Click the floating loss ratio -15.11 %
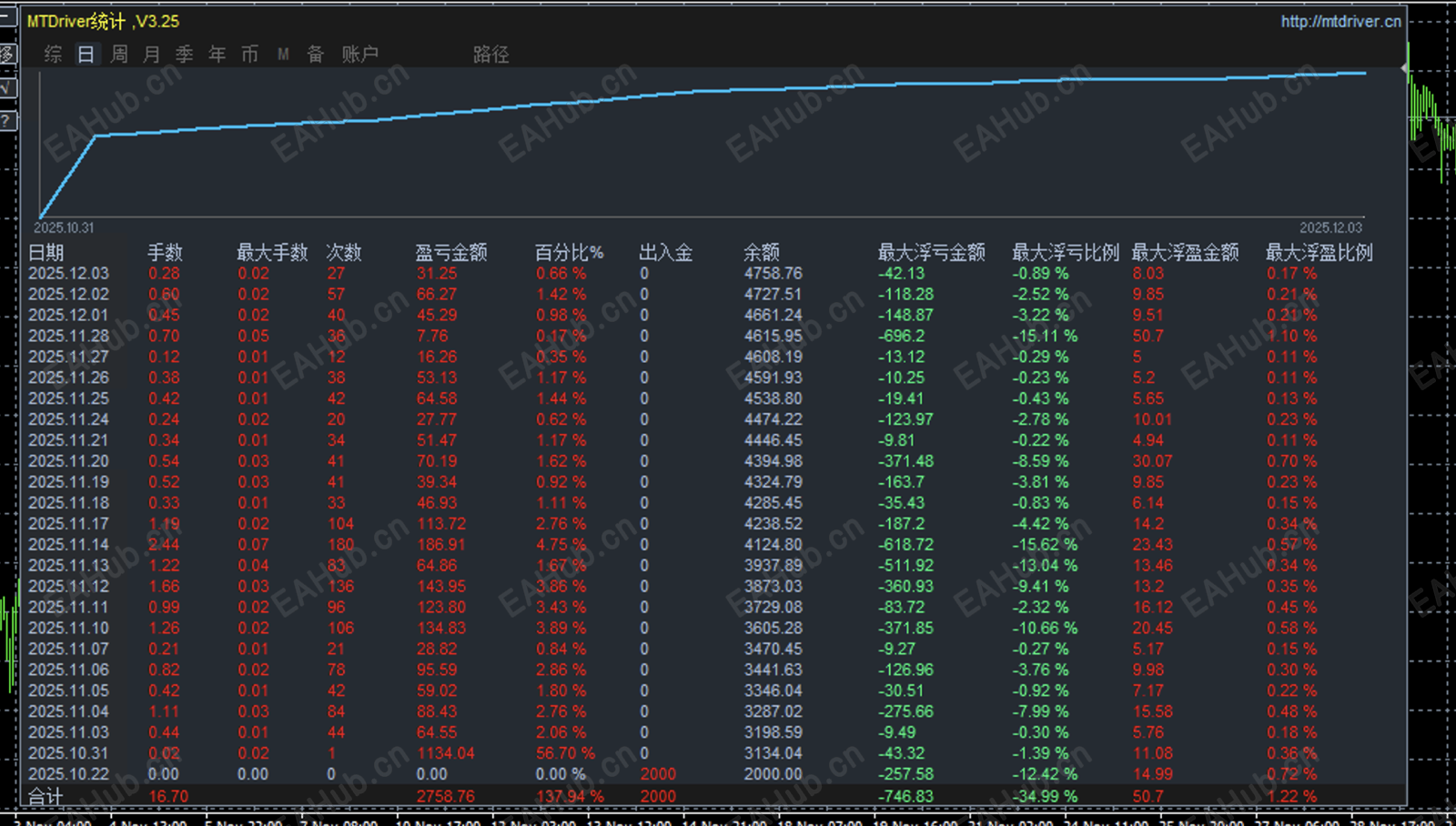Viewport: 1456px width, 826px height. click(1045, 336)
